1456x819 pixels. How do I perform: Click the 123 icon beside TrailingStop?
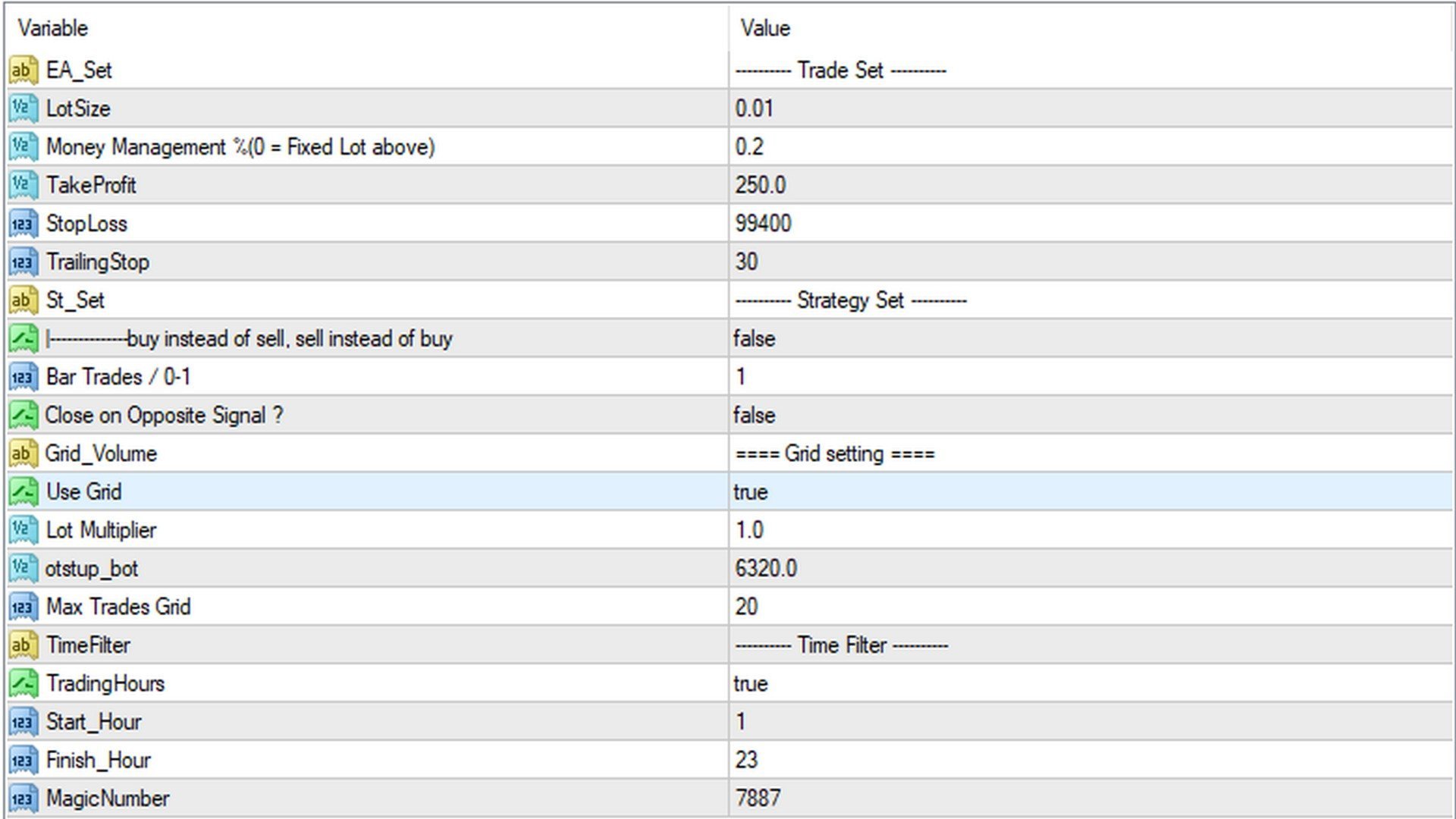click(x=22, y=262)
